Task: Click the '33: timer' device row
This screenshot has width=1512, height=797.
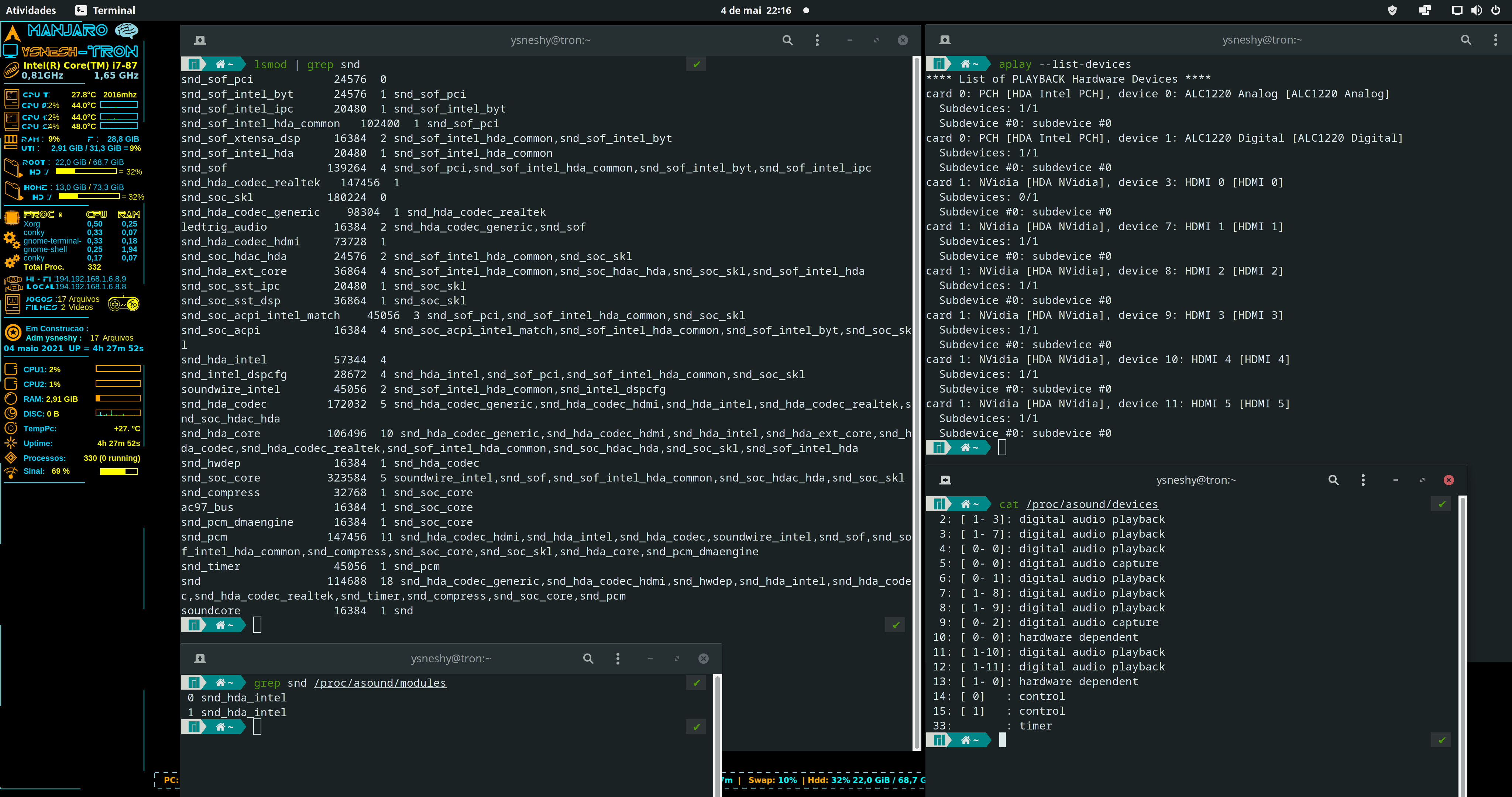Action: pyautogui.click(x=992, y=725)
